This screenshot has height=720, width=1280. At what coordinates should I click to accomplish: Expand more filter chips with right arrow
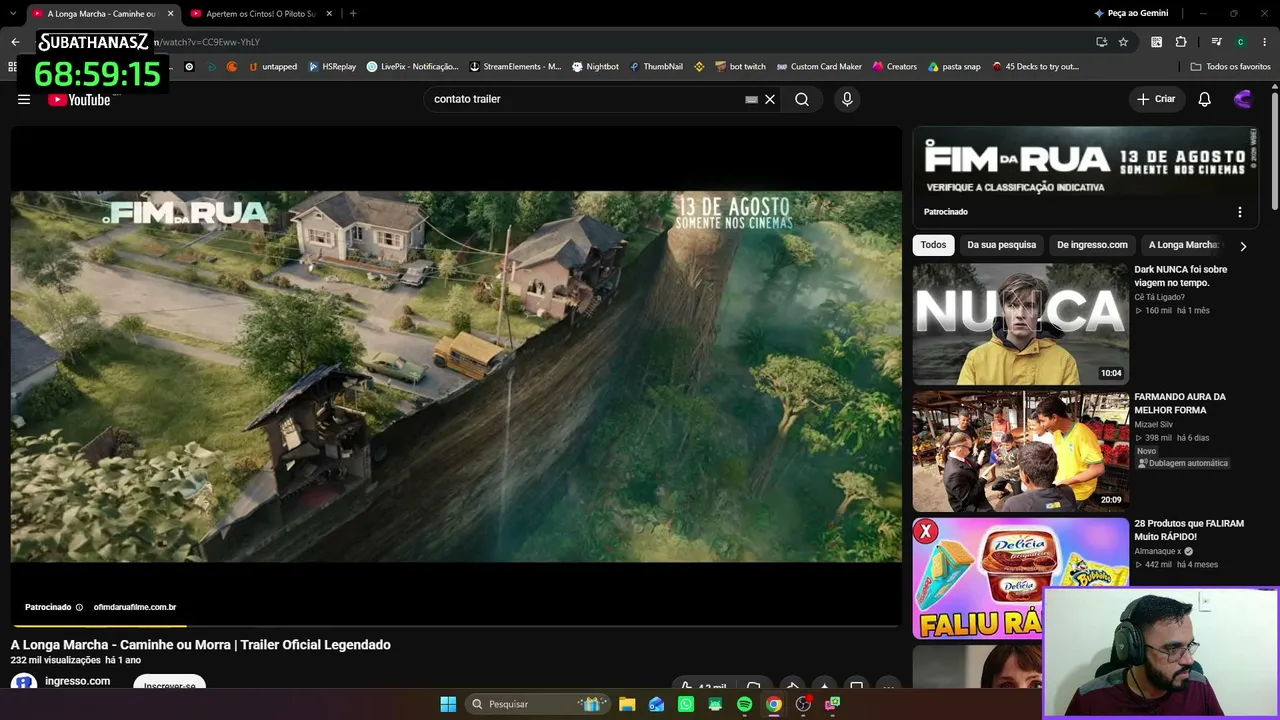1243,246
